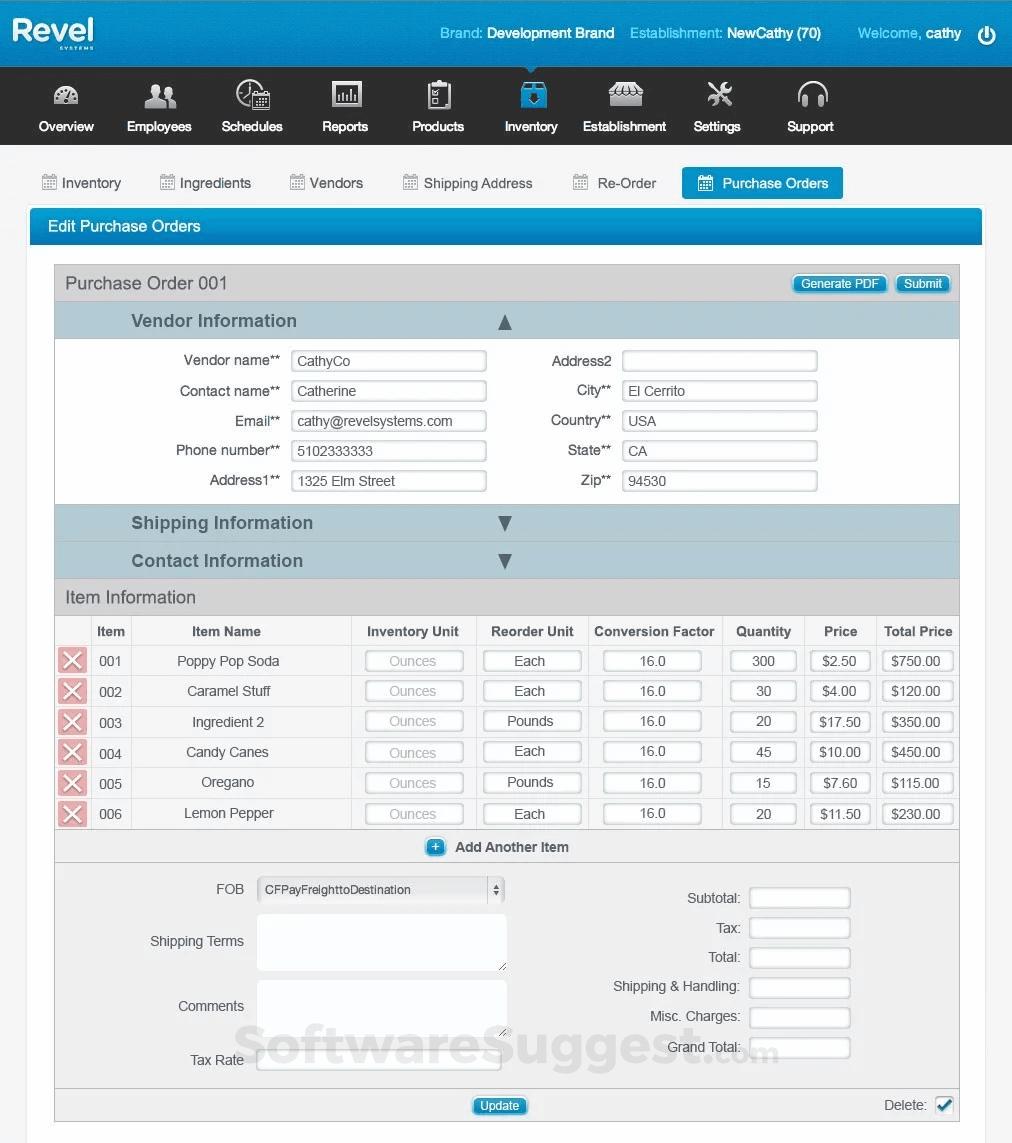Click inside the Tax Rate field
Screen dimensions: 1012x1143
click(x=378, y=1060)
